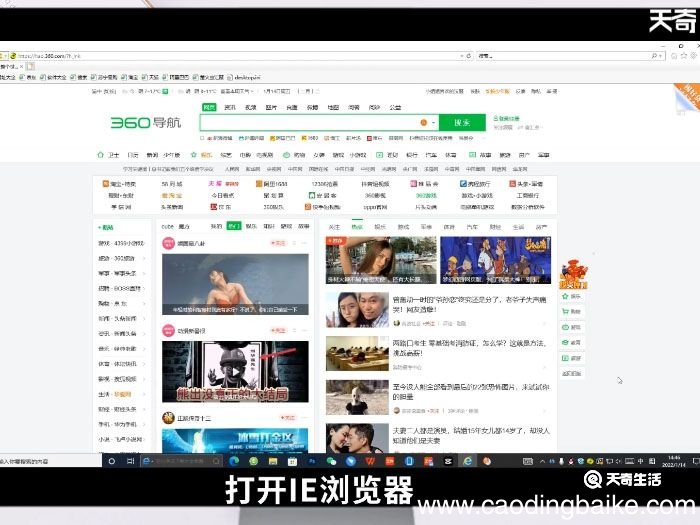The height and width of the screenshot is (525, 700).
Task: Open the 京东 site link
Action: [x=221, y=207]
